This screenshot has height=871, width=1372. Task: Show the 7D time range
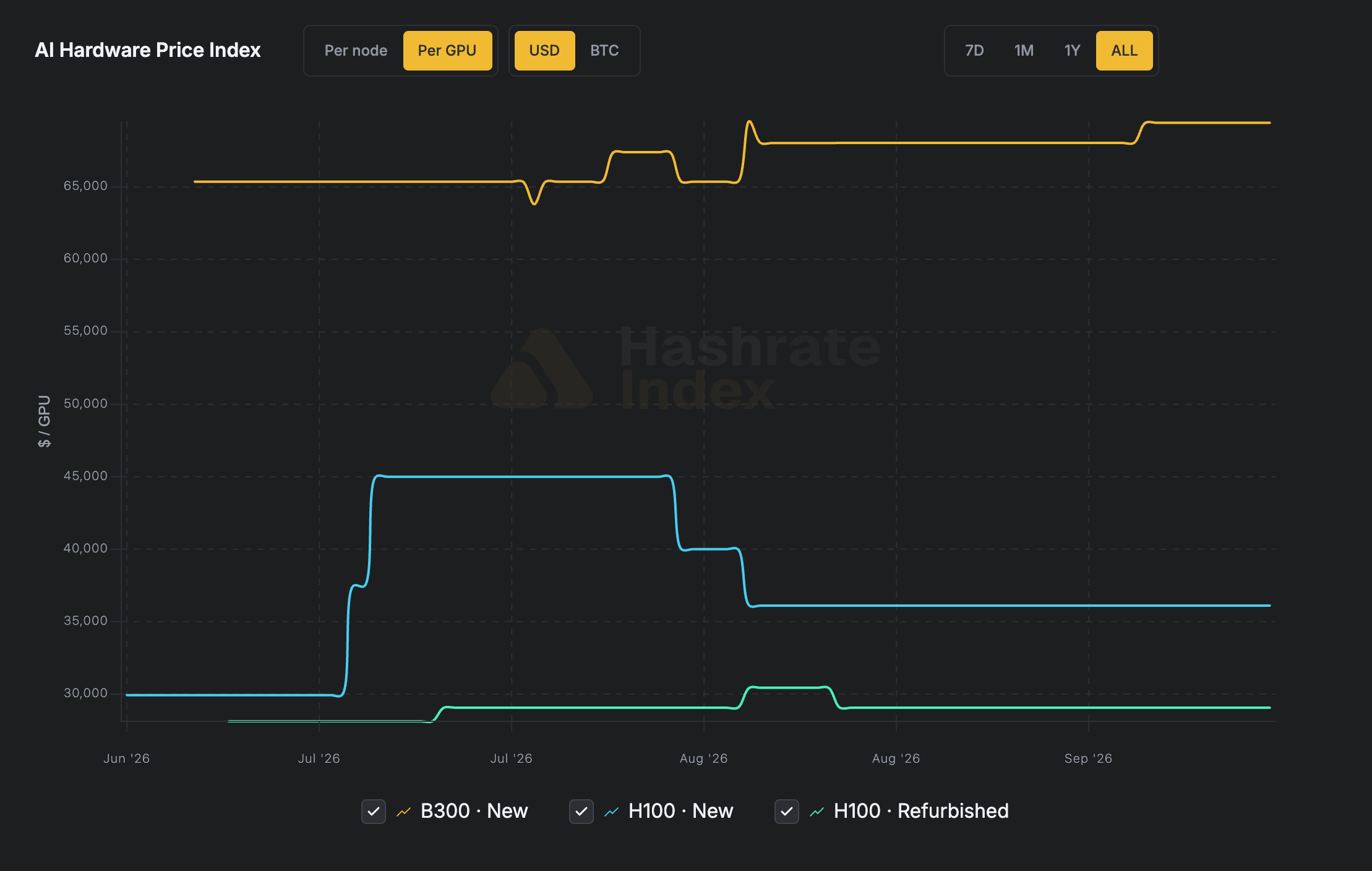pos(974,51)
